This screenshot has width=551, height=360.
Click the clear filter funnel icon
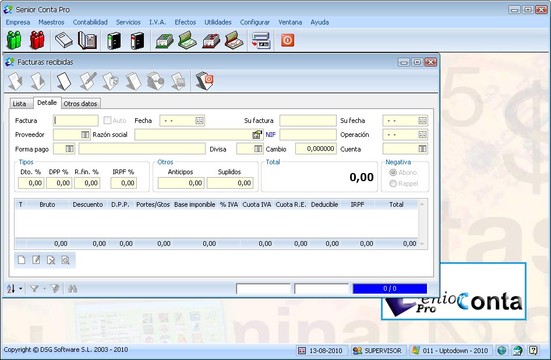[x=55, y=289]
